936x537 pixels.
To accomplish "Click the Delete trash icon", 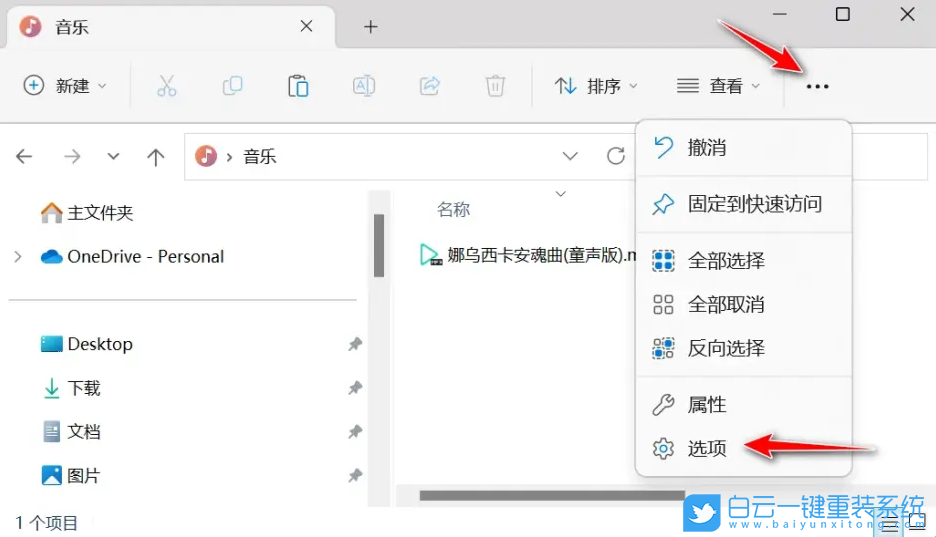I will click(495, 86).
